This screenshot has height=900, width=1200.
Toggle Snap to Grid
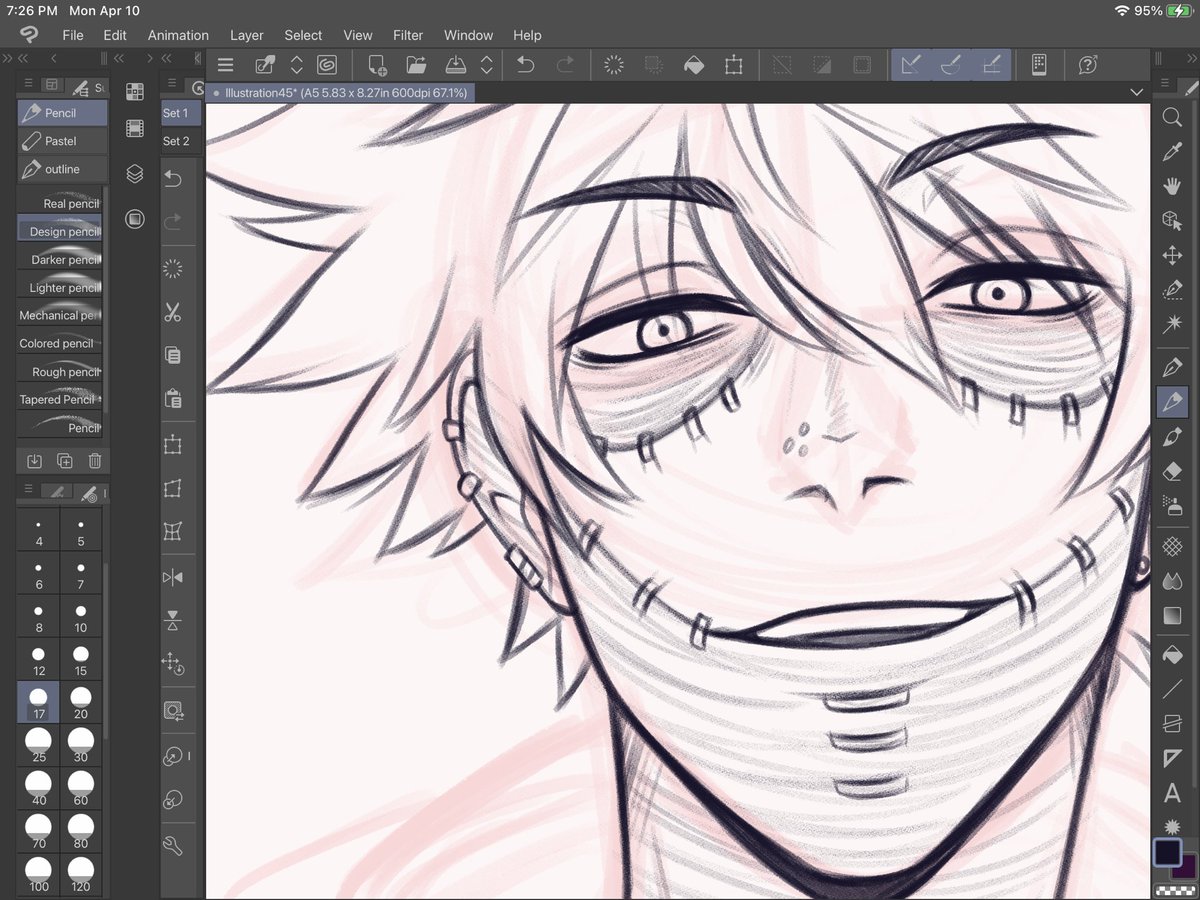[991, 65]
